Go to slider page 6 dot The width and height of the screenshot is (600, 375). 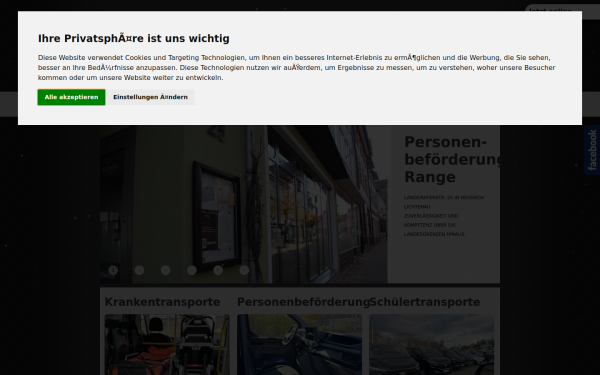point(244,270)
